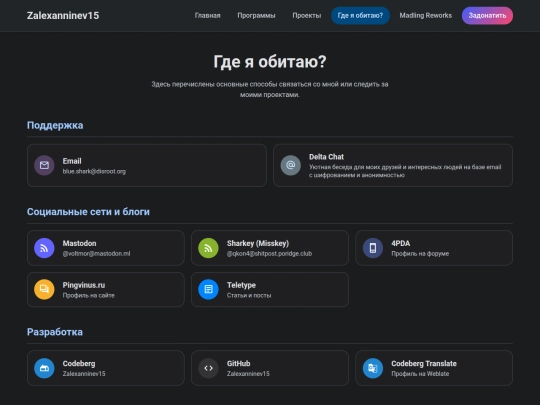The width and height of the screenshot is (540, 405).
Task: Click the Разработка section heading
Action: pos(55,332)
